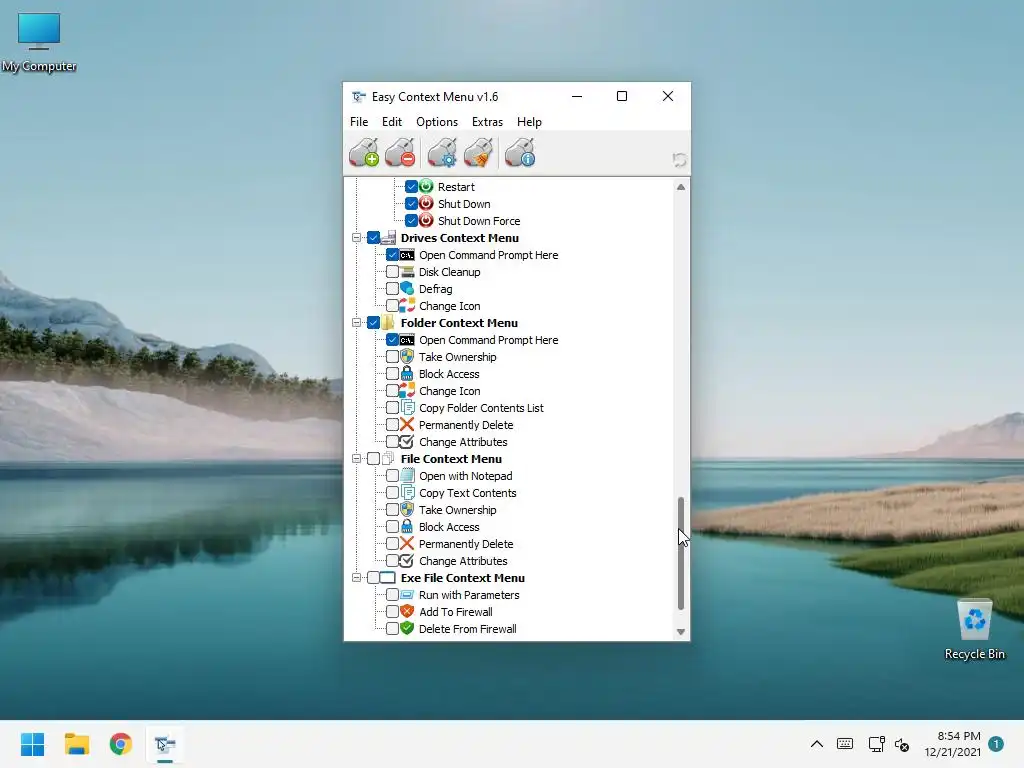Viewport: 1024px width, 768px height.
Task: Click the Run with Parameters icon
Action: tap(408, 594)
